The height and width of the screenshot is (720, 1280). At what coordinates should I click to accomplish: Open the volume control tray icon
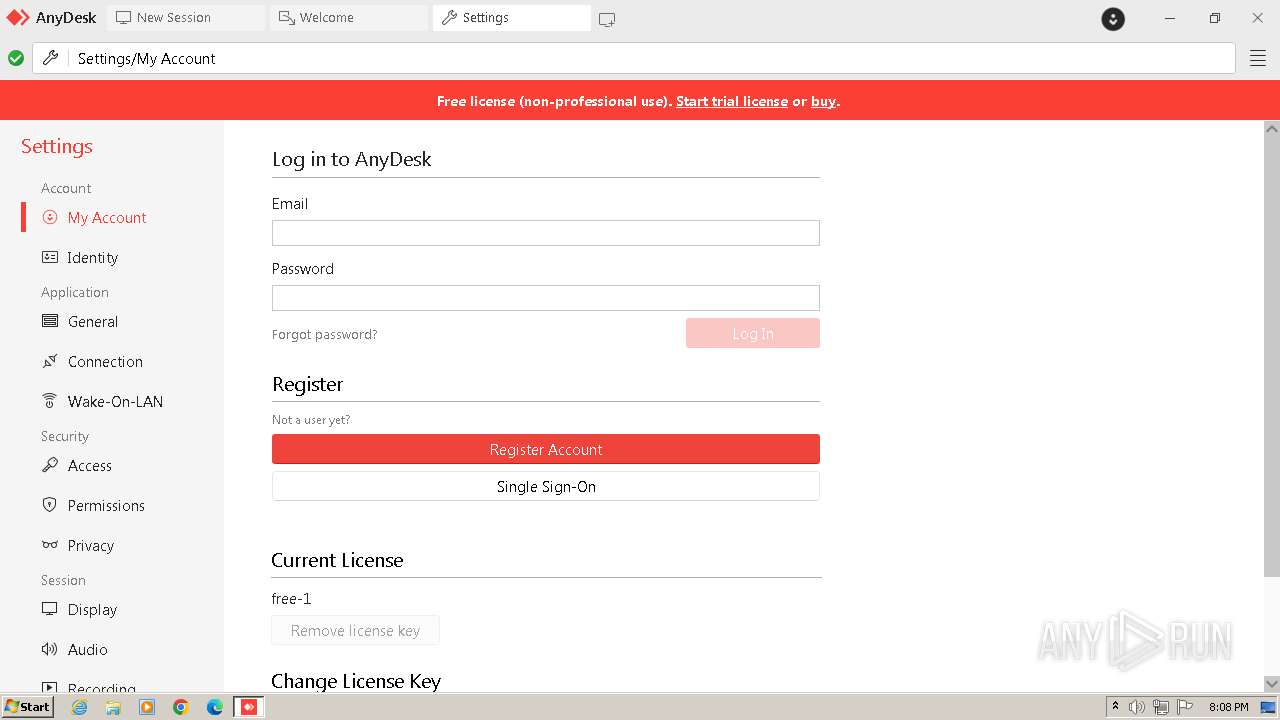click(x=1137, y=707)
